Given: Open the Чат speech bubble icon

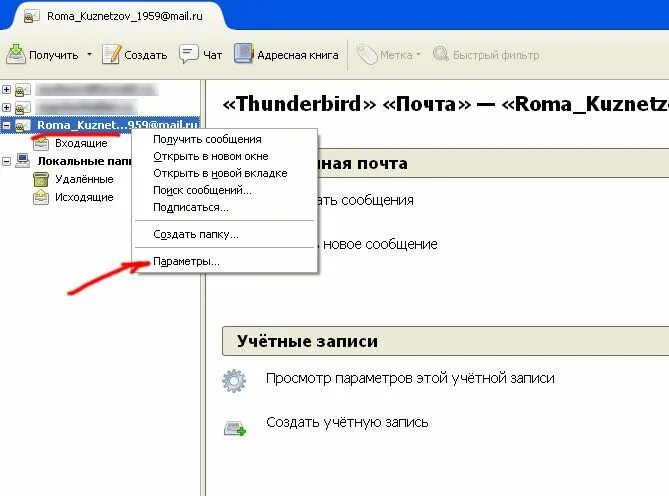Looking at the screenshot, I should [x=188, y=54].
